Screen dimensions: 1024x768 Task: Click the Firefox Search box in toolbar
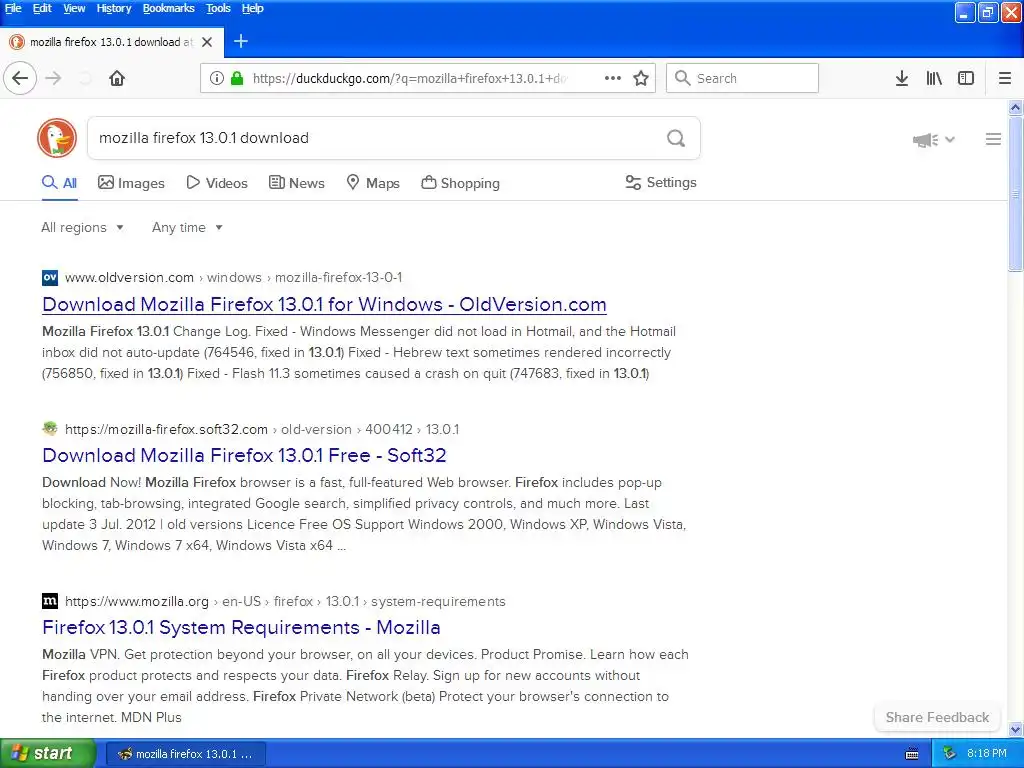click(x=742, y=78)
